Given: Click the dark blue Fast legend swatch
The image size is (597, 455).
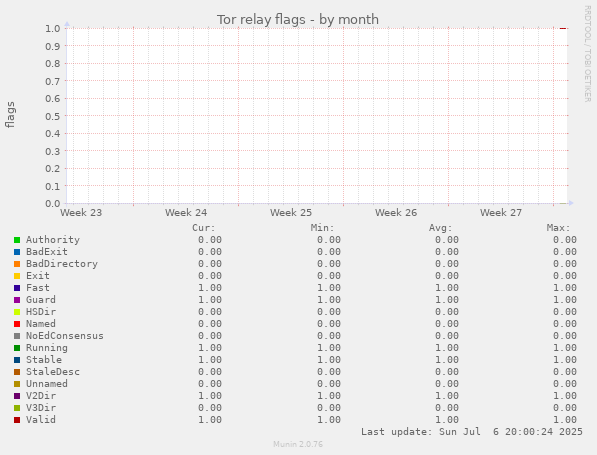Looking at the screenshot, I should pyautogui.click(x=17, y=288).
